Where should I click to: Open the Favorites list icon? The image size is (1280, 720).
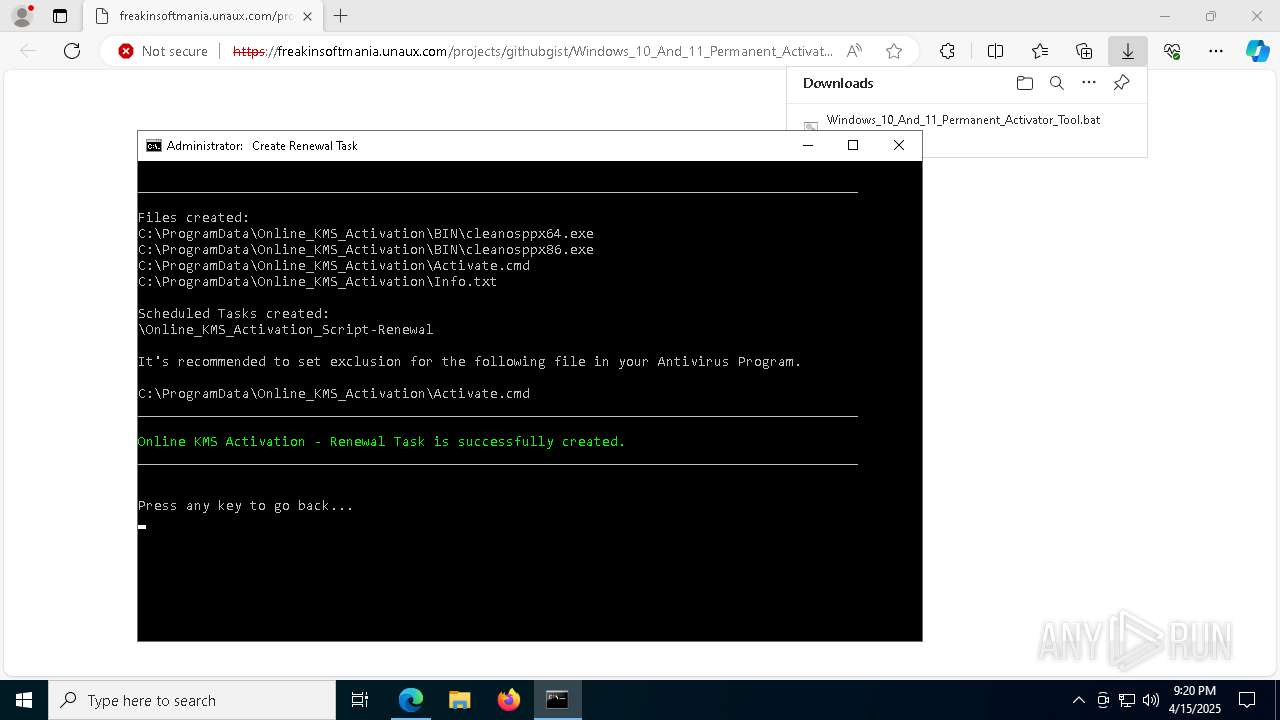tap(1040, 51)
